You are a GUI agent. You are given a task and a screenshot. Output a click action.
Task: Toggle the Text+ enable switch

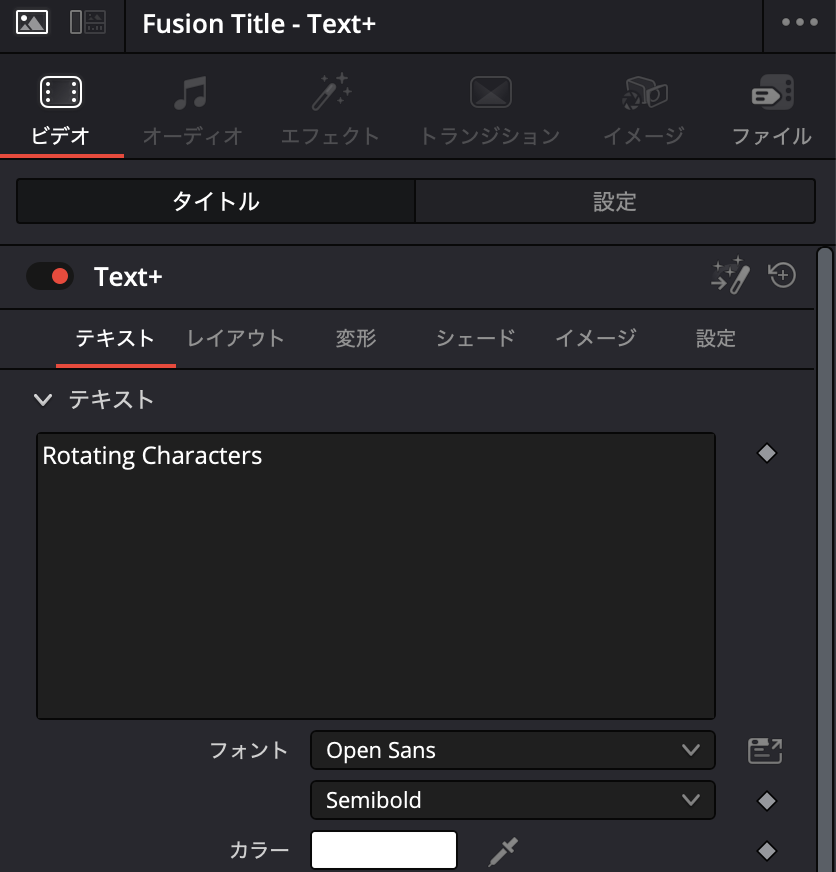click(50, 276)
